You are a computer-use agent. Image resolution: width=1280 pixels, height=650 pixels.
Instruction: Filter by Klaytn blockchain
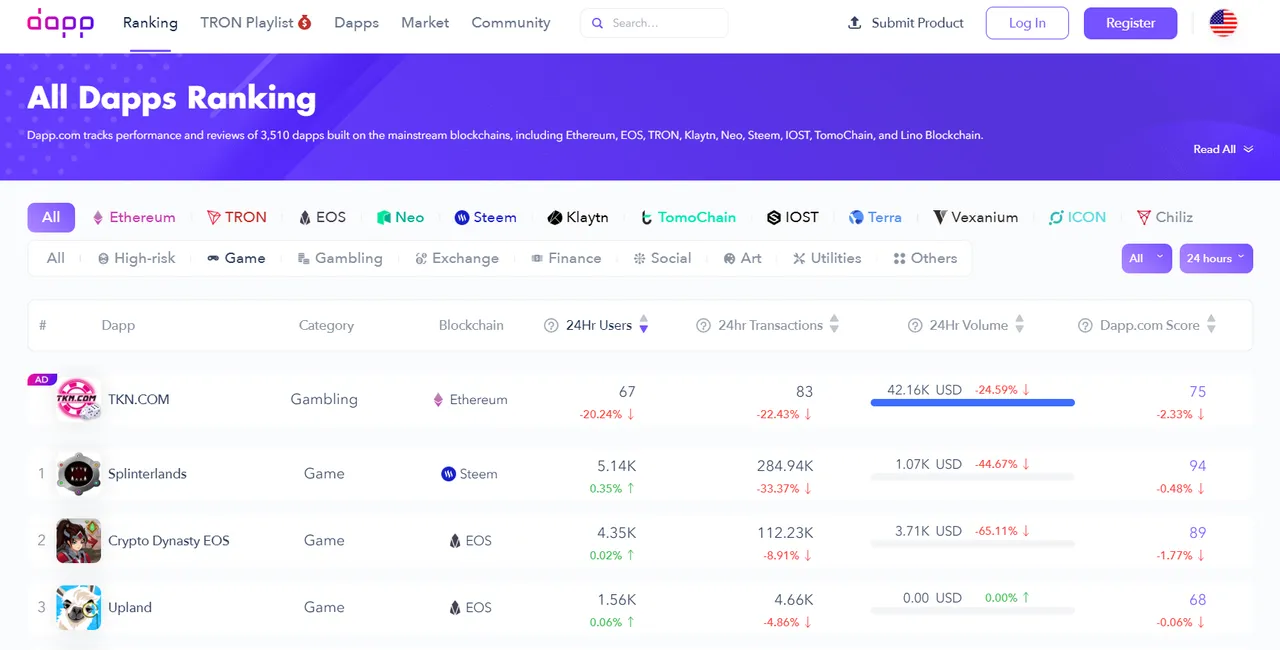click(577, 217)
